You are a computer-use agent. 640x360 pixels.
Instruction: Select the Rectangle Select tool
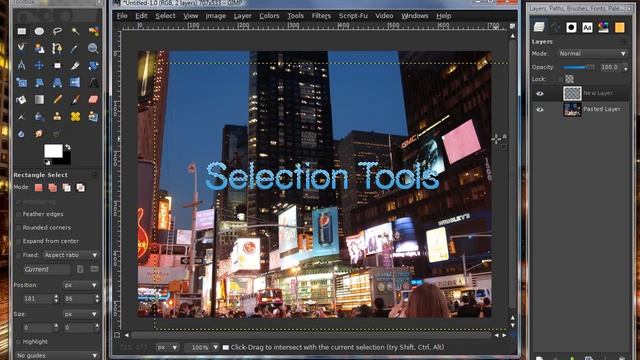click(21, 31)
